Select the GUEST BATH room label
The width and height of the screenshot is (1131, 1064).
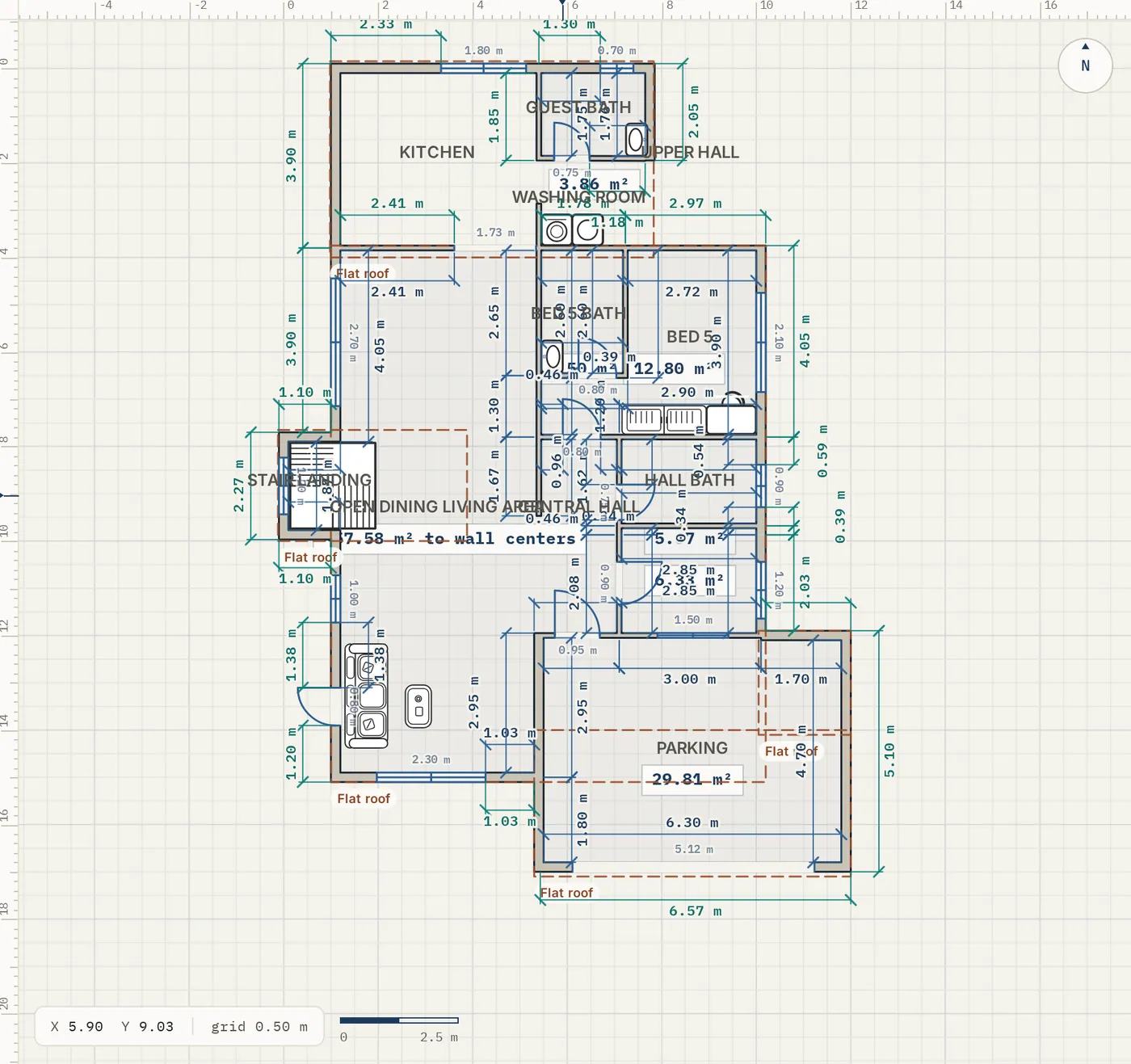pyautogui.click(x=578, y=107)
